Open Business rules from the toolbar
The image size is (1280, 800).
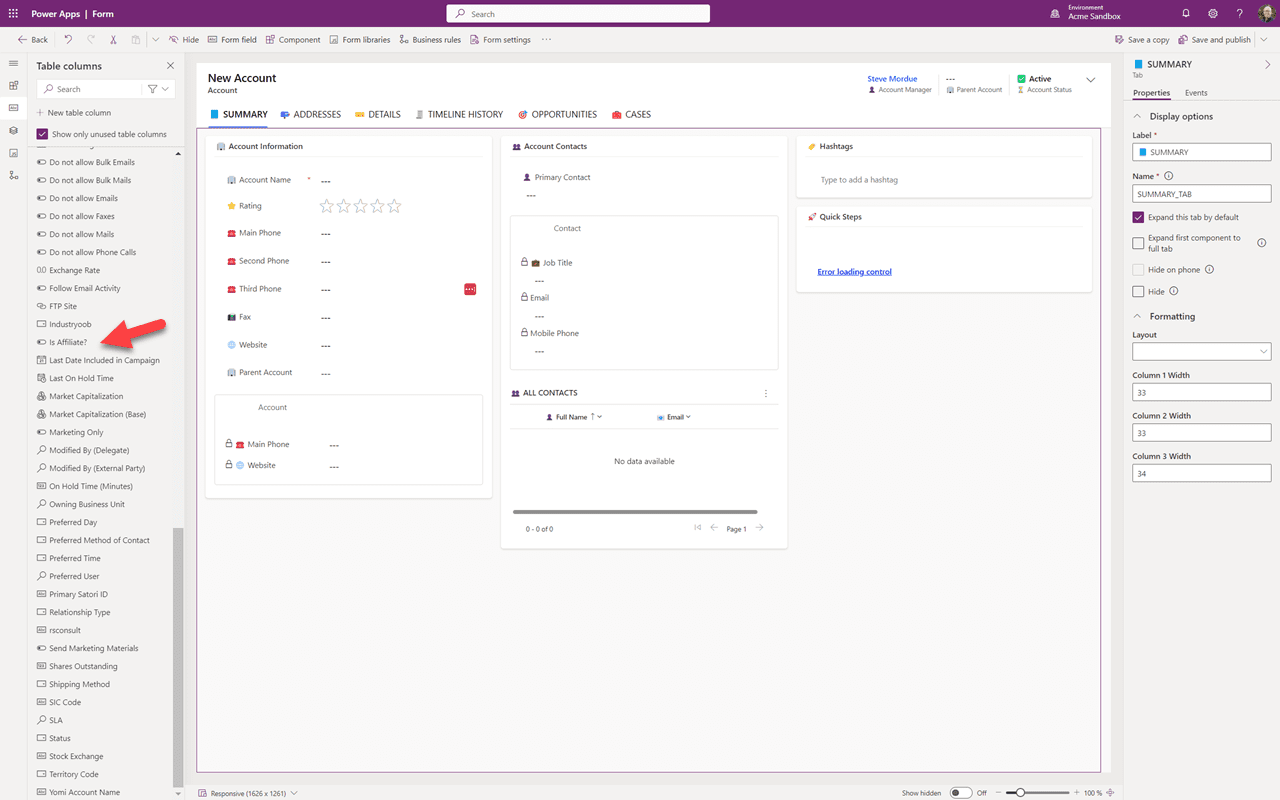click(430, 39)
